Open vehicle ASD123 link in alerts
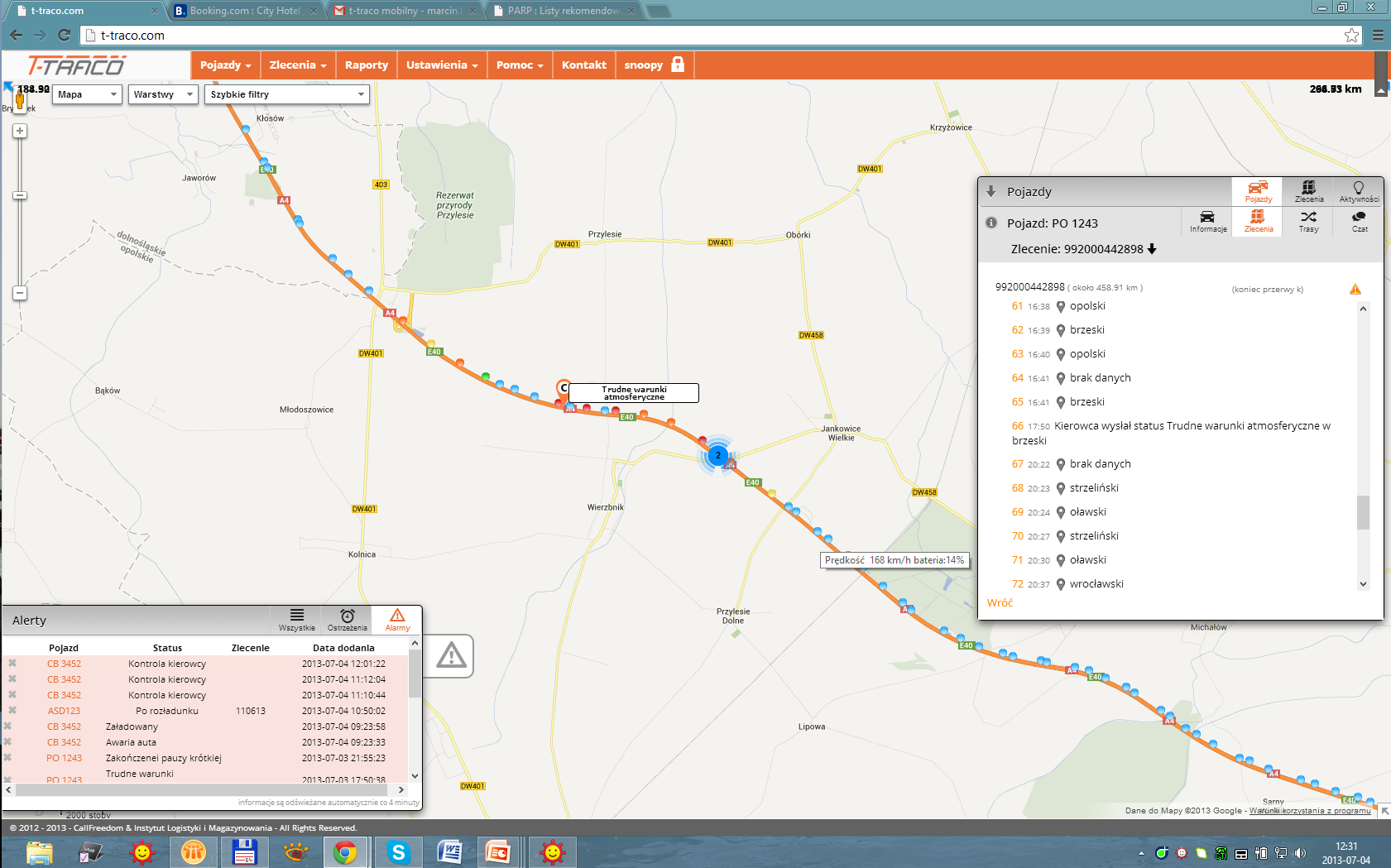Screen dimensions: 1391x868 coord(64,711)
